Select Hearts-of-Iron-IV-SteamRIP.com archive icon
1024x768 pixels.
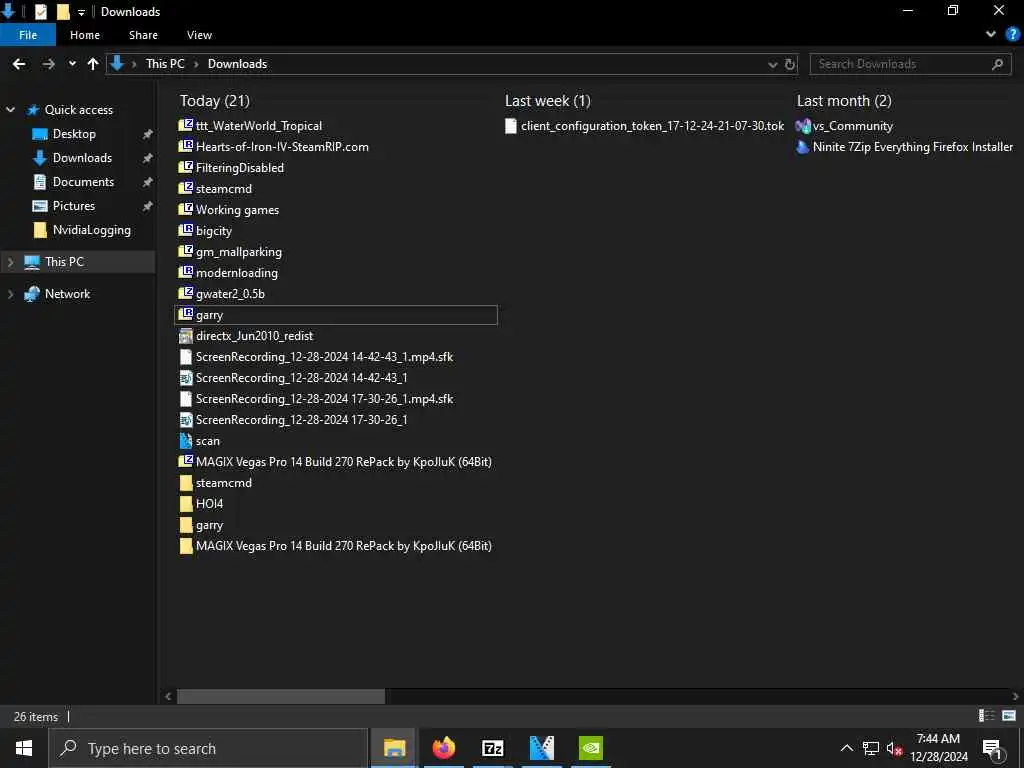[185, 146]
